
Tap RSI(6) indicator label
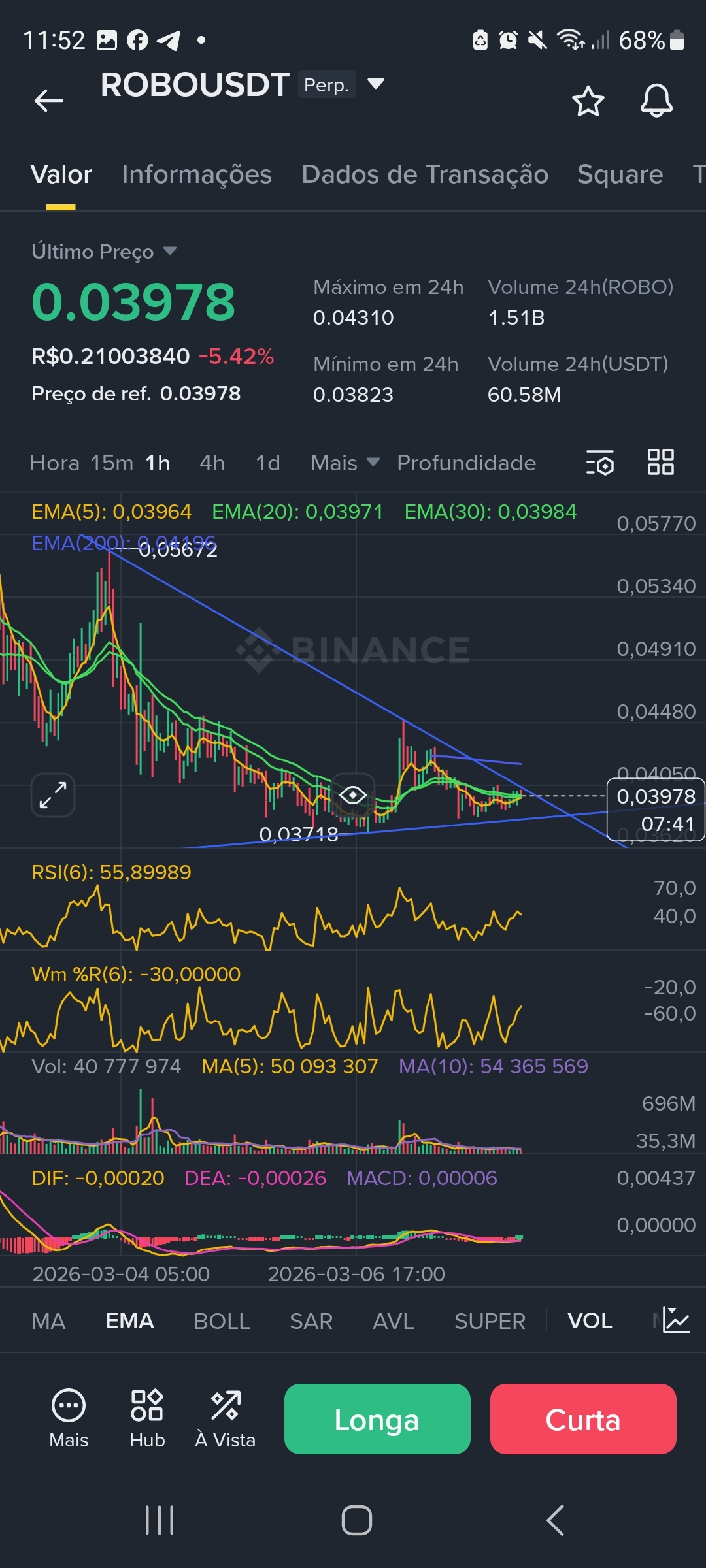tap(111, 872)
